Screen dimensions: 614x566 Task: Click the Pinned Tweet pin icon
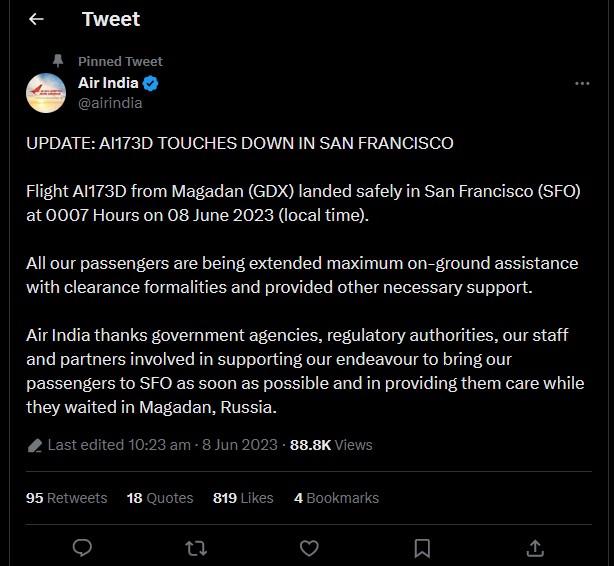click(58, 61)
